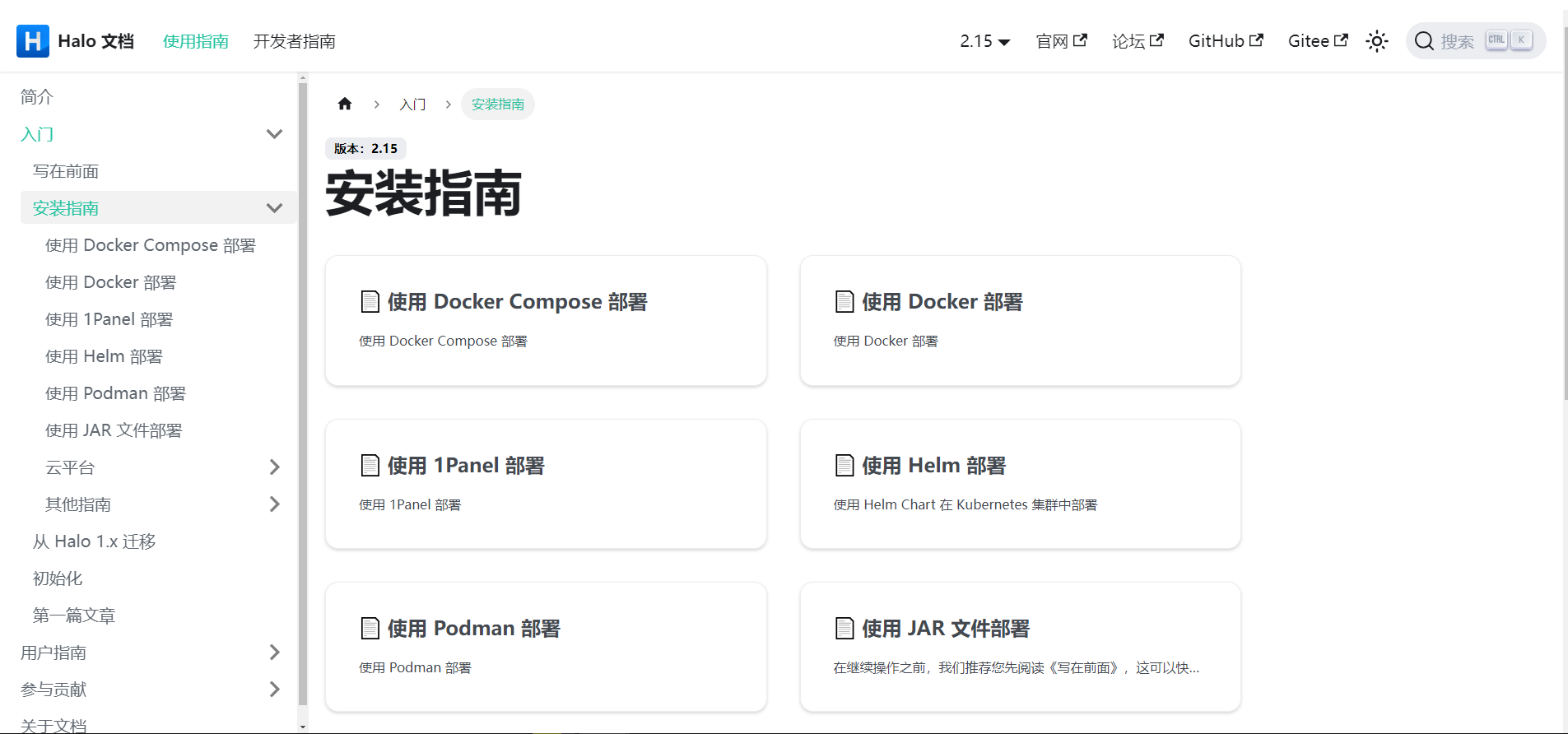Select 从 Halo 1.x 迁移 in sidebar
This screenshot has height=734, width=1568.
click(94, 541)
